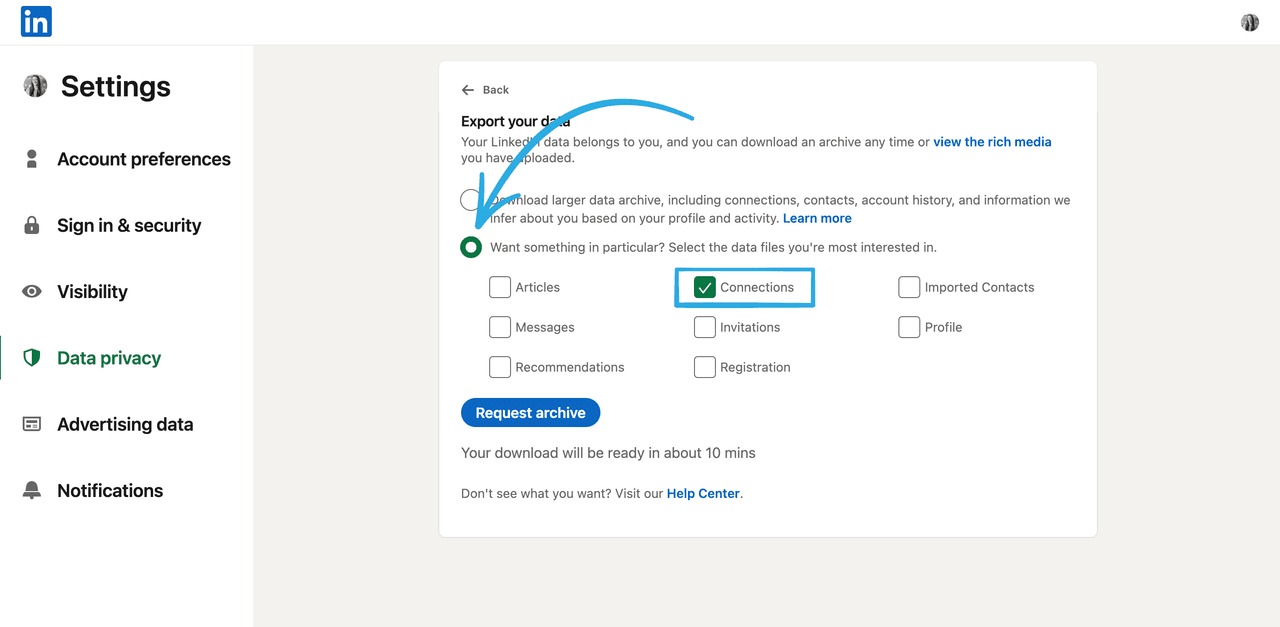The height and width of the screenshot is (627, 1280).
Task: Click the Account preferences person icon
Action: tap(32, 159)
